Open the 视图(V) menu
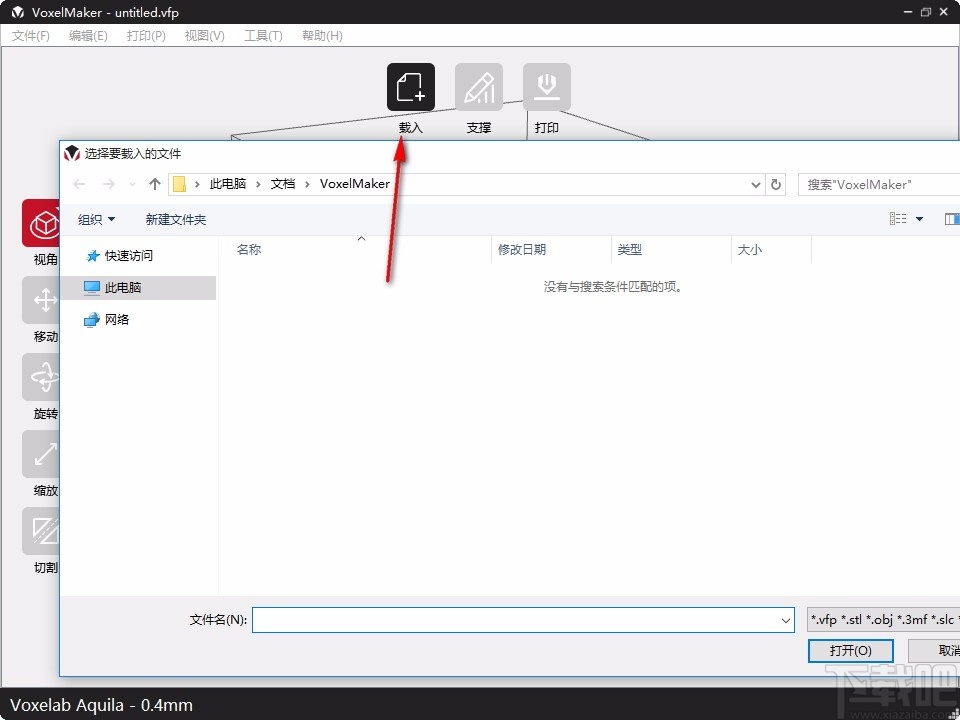This screenshot has width=960, height=720. [x=204, y=36]
